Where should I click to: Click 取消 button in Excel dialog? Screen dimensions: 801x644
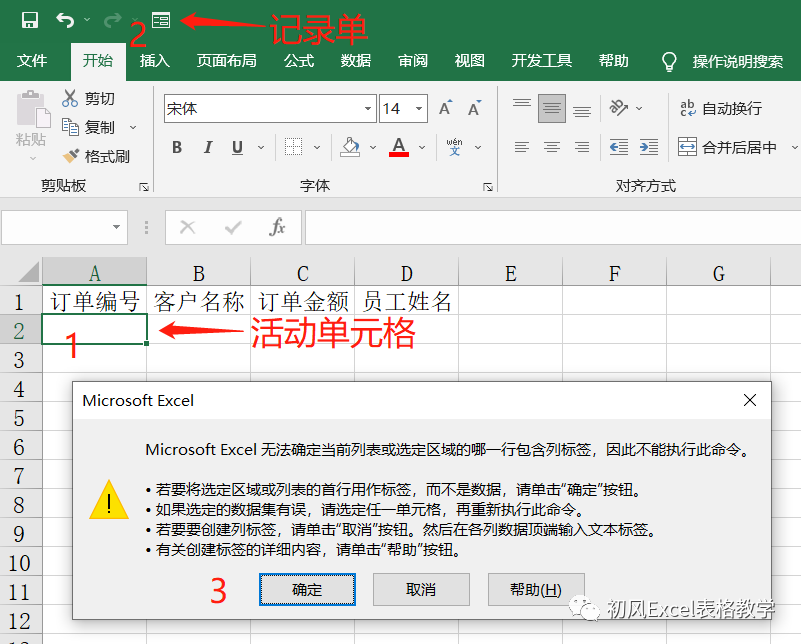tap(421, 589)
